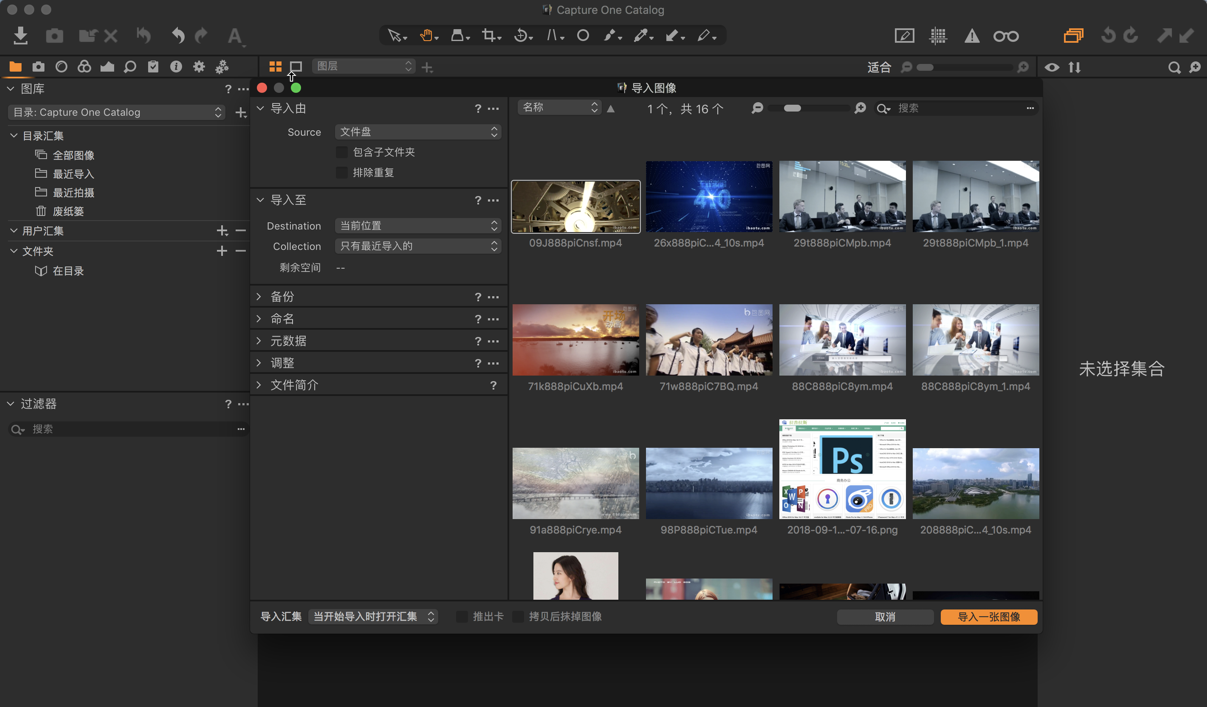Check the 拷贝后抹掉图像 option
Image resolution: width=1207 pixels, height=707 pixels.
(517, 617)
